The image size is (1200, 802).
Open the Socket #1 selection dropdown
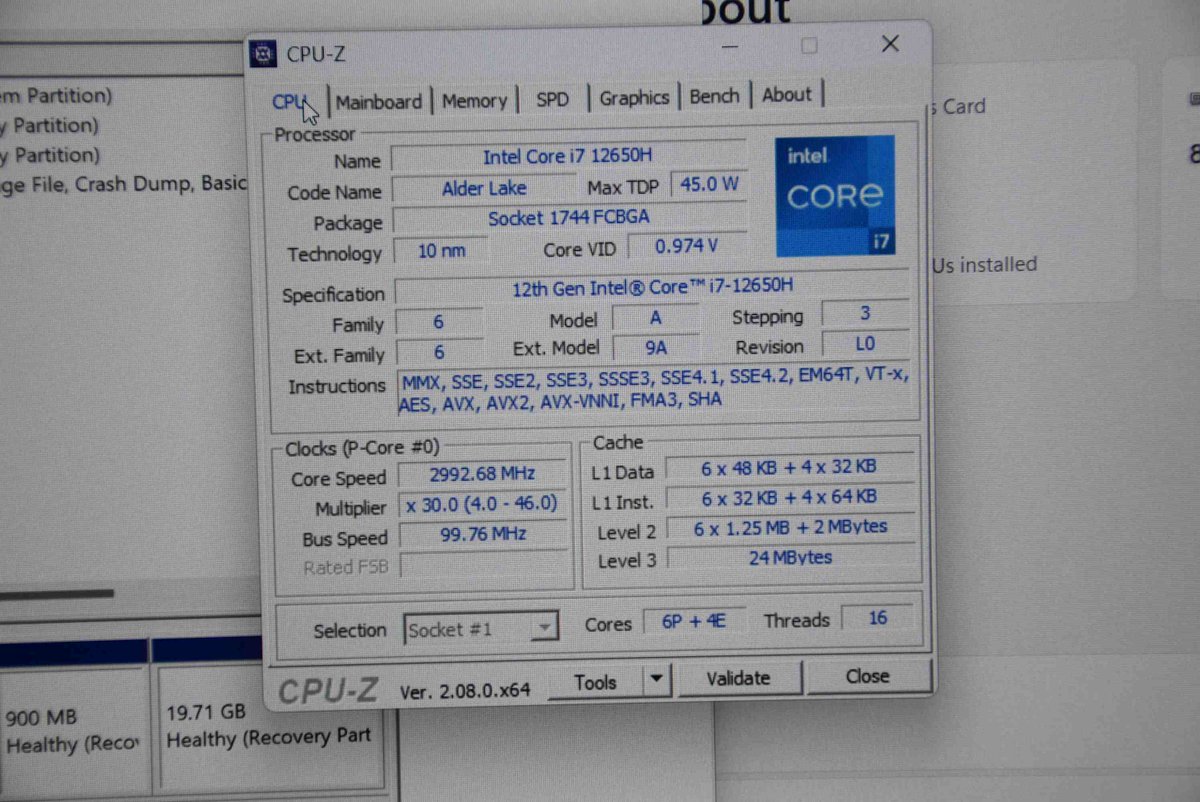[x=481, y=630]
